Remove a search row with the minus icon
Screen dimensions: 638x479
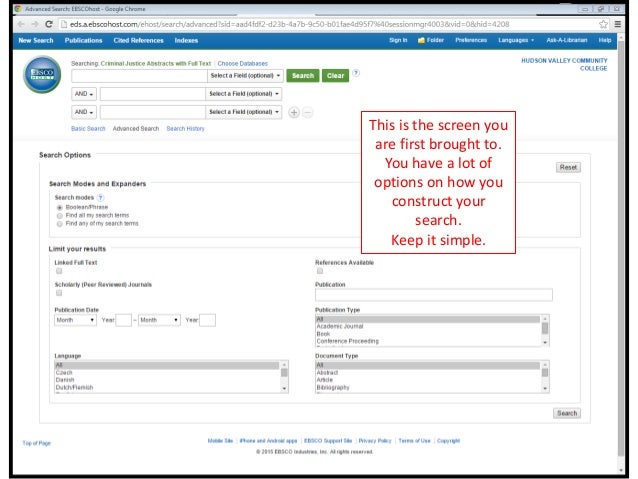click(308, 112)
